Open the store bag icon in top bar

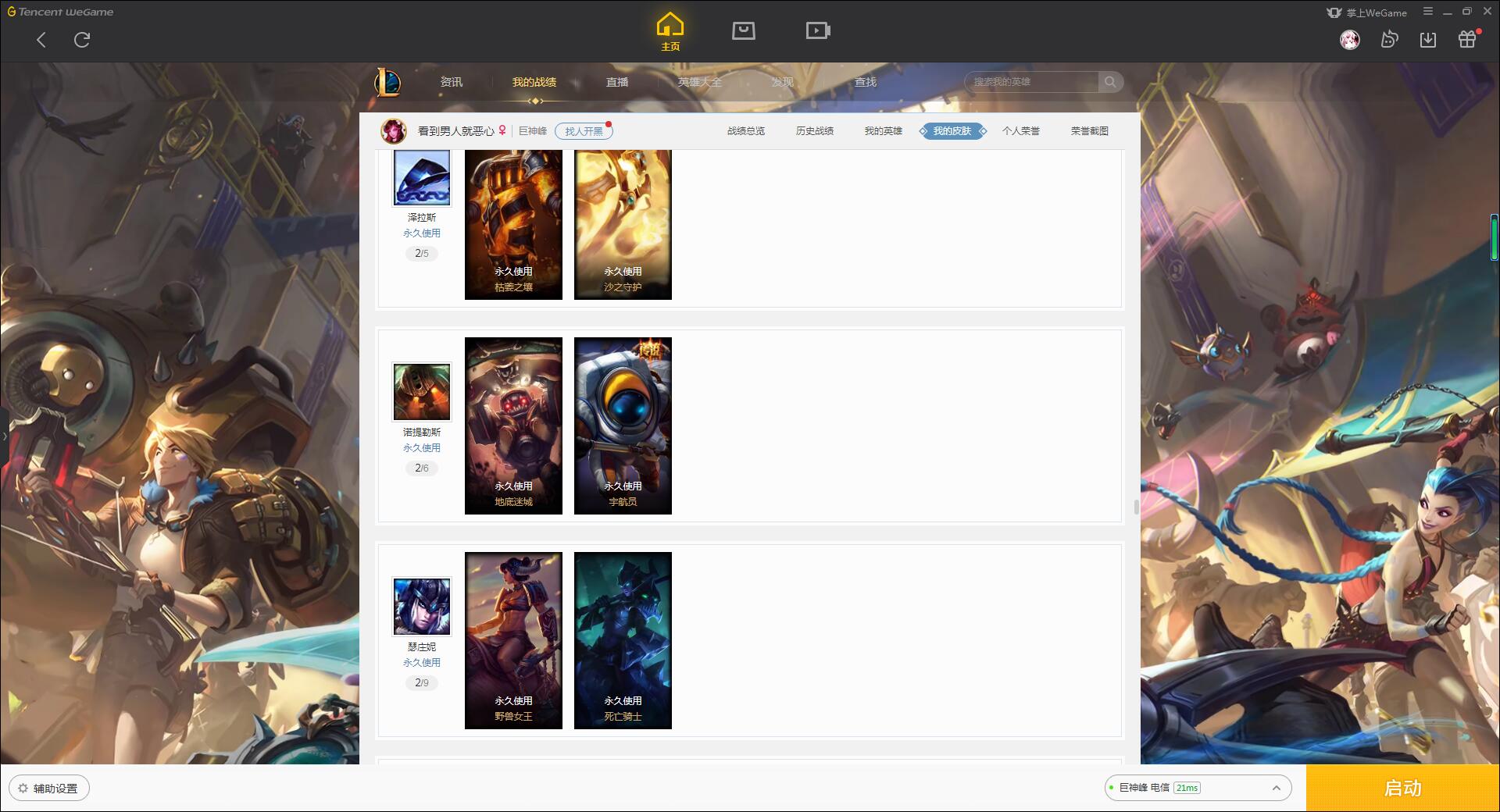pyautogui.click(x=744, y=30)
